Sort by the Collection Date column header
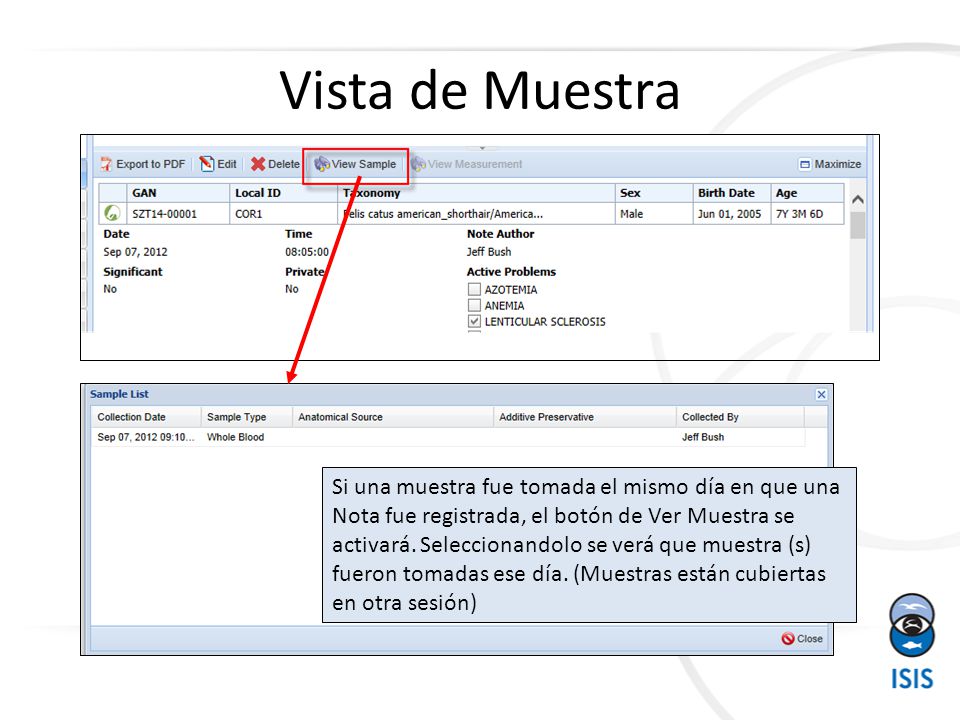Image resolution: width=960 pixels, height=720 pixels. tap(146, 417)
